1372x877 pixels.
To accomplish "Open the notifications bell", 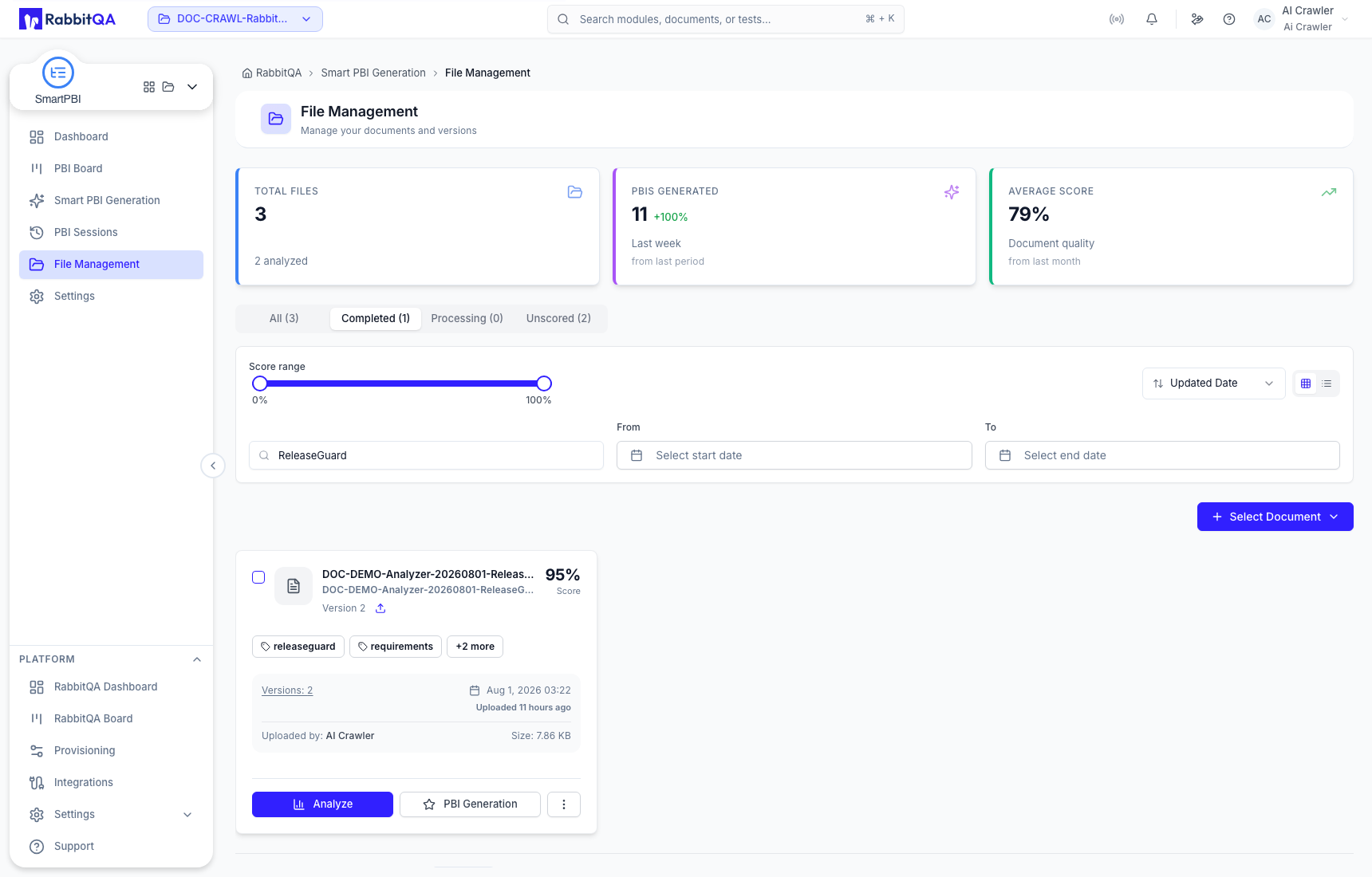I will tap(1152, 19).
